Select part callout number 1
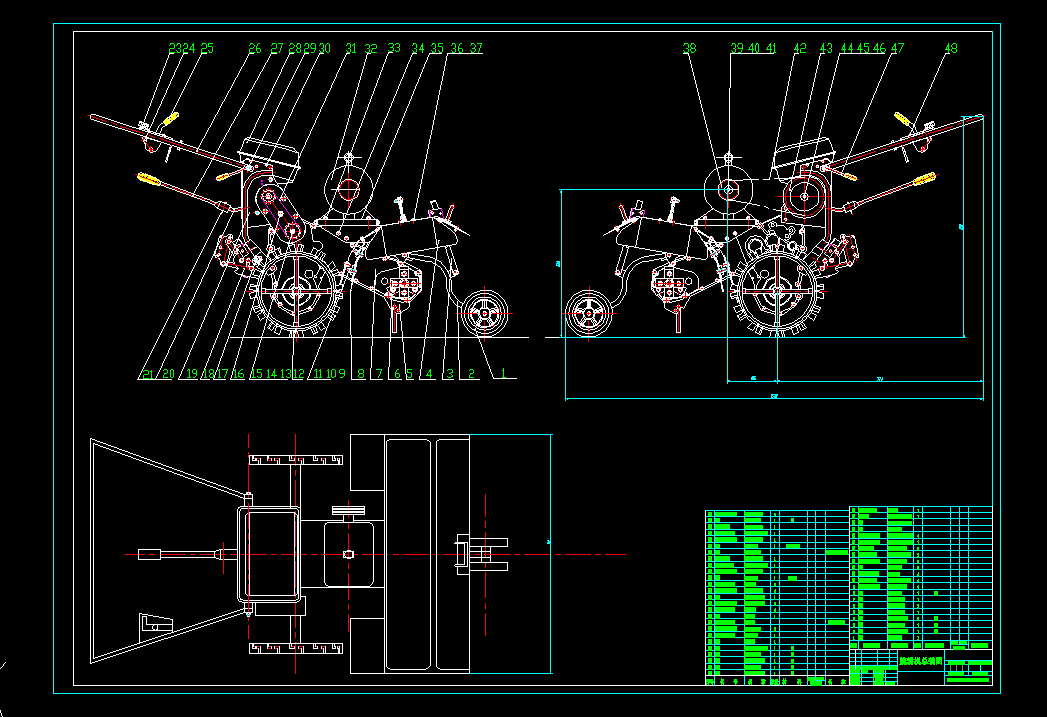This screenshot has height=717, width=1047. coord(503,374)
